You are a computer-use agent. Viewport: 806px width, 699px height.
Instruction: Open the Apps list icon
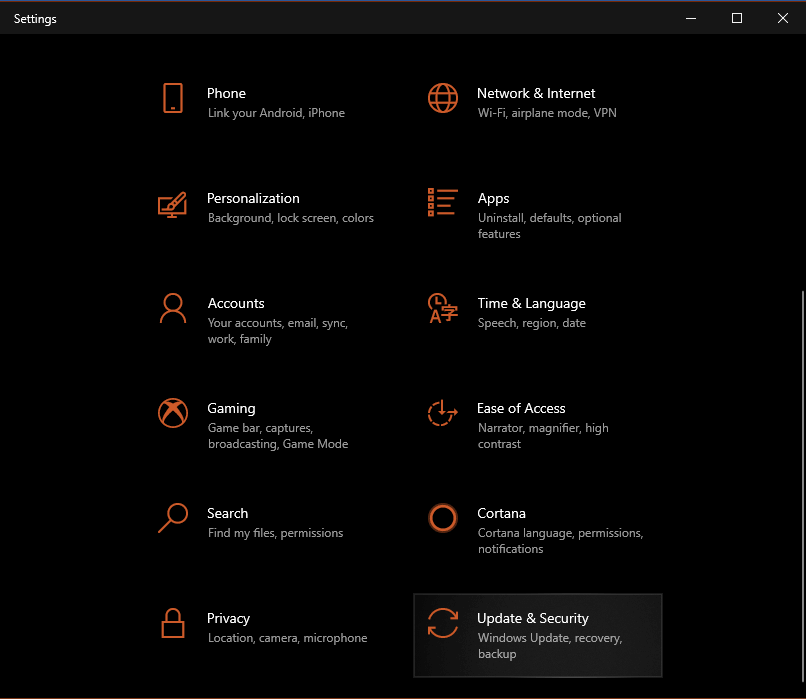click(x=442, y=202)
